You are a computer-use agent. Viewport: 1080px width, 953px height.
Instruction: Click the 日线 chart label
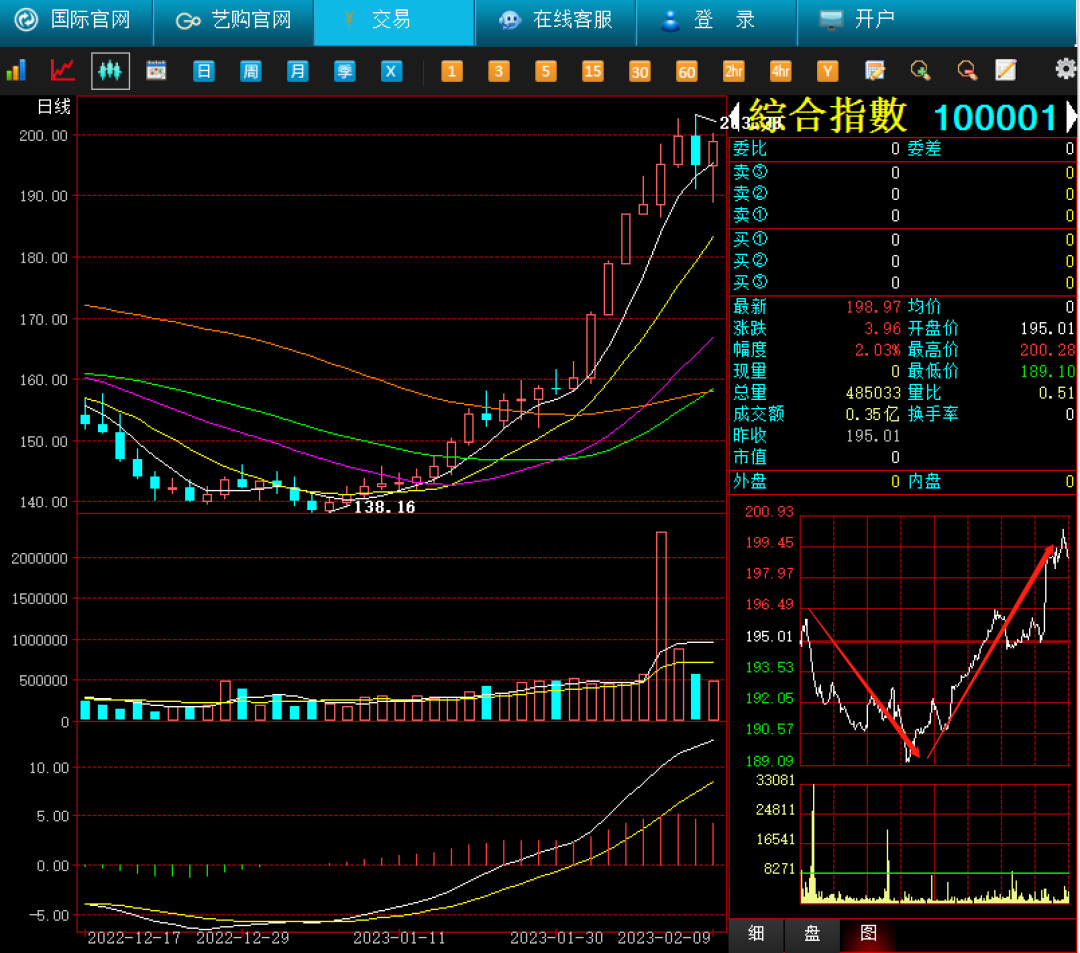(54, 107)
